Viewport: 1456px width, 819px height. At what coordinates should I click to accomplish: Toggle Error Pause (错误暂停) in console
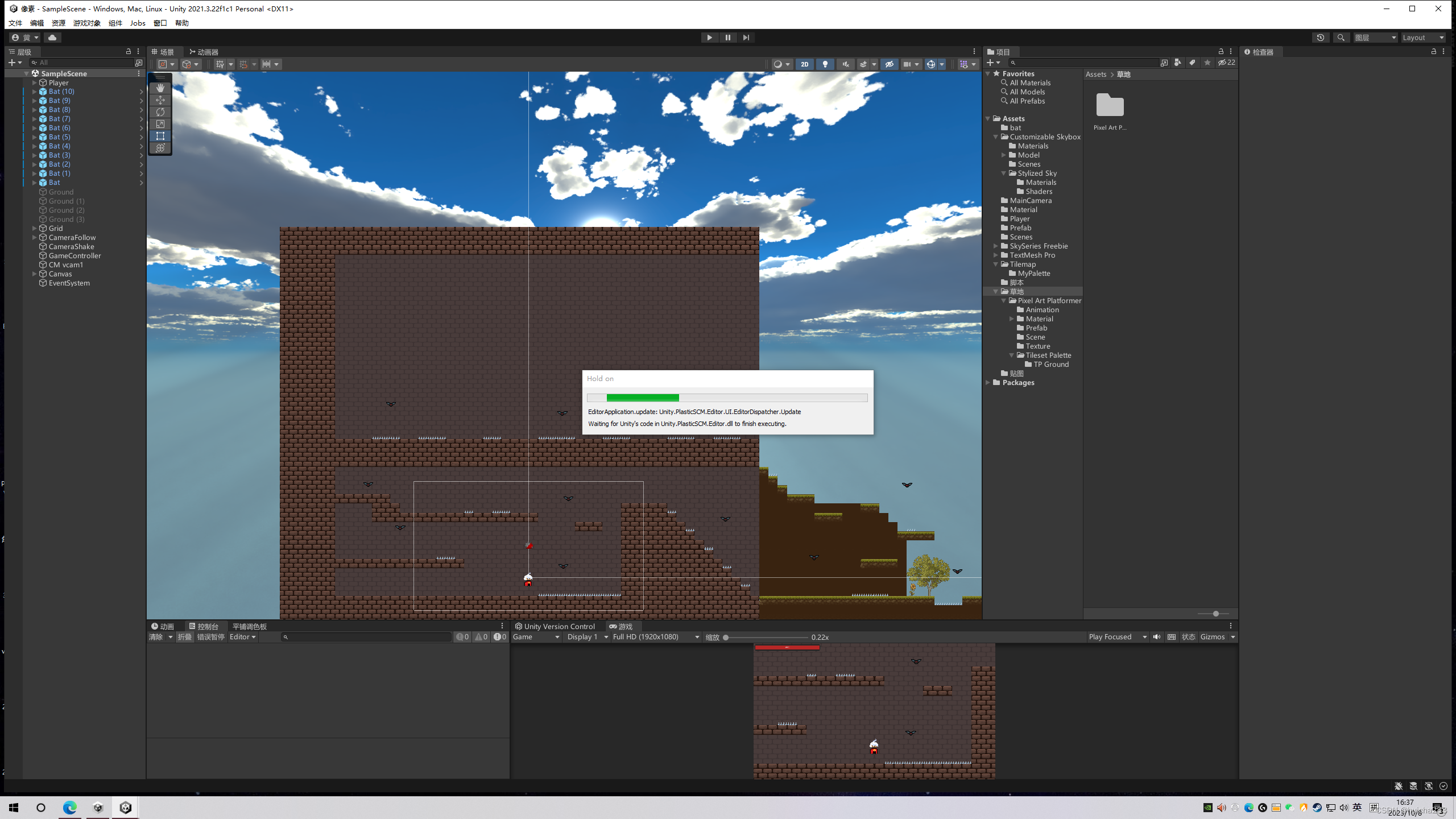pos(210,637)
